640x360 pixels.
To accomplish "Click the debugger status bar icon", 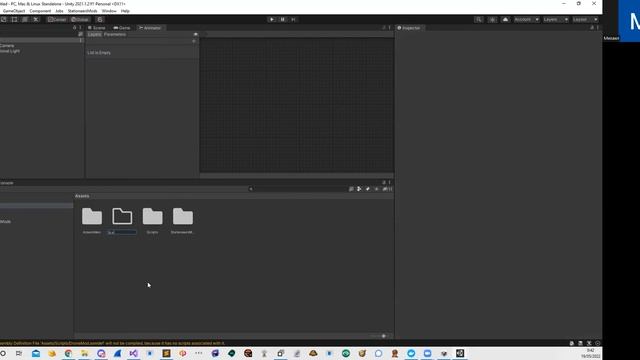I will (x=571, y=343).
